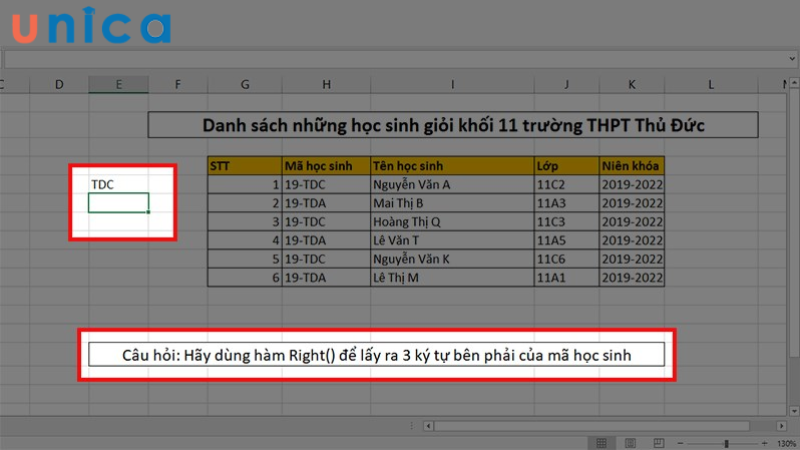Select column F header
The height and width of the screenshot is (450, 800).
[x=178, y=85]
